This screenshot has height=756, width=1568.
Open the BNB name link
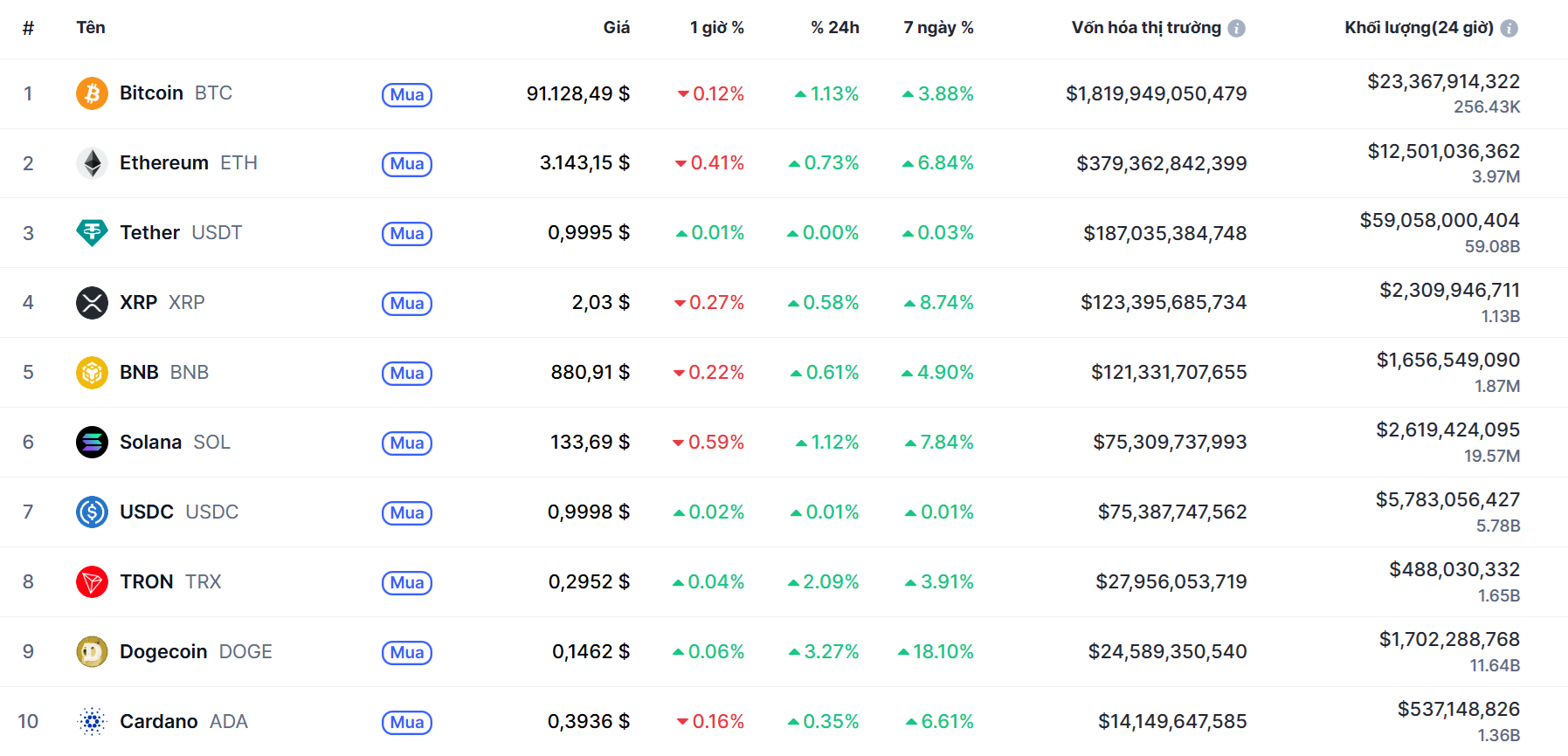(x=164, y=373)
